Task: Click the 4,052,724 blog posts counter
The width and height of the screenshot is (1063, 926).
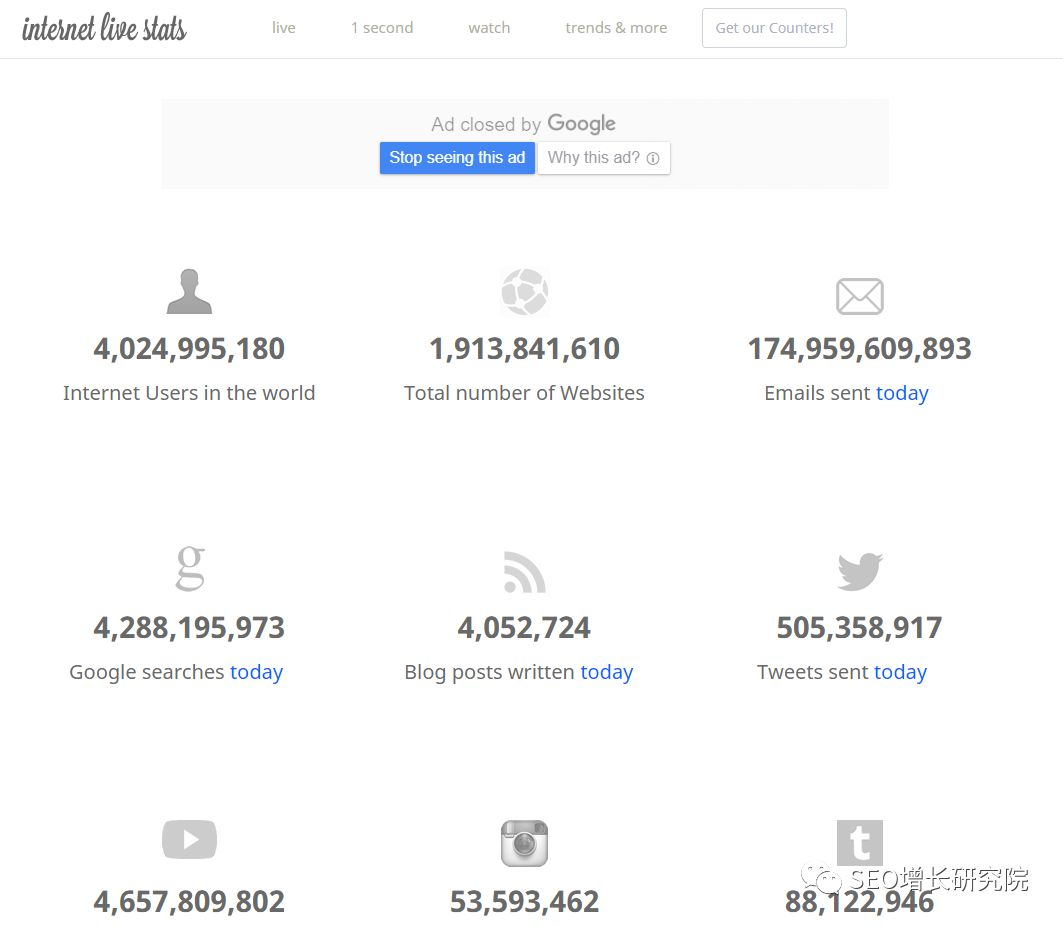Action: pyautogui.click(x=524, y=628)
